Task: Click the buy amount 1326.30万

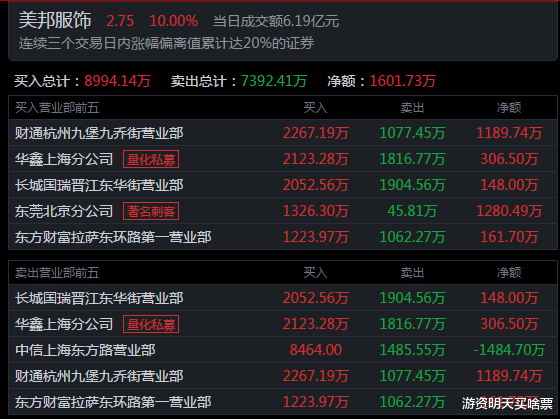Action: pyautogui.click(x=316, y=211)
